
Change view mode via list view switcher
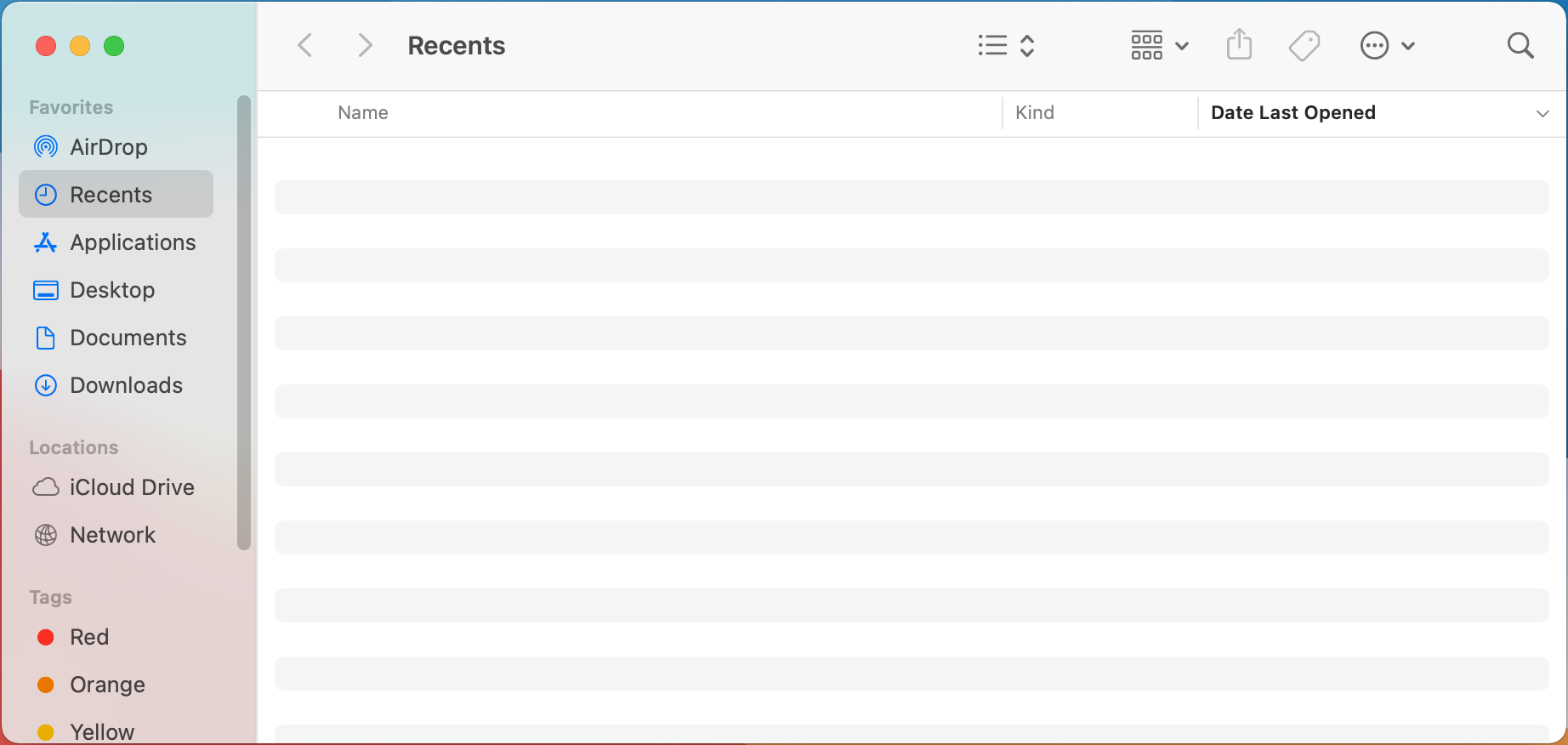pos(1005,46)
